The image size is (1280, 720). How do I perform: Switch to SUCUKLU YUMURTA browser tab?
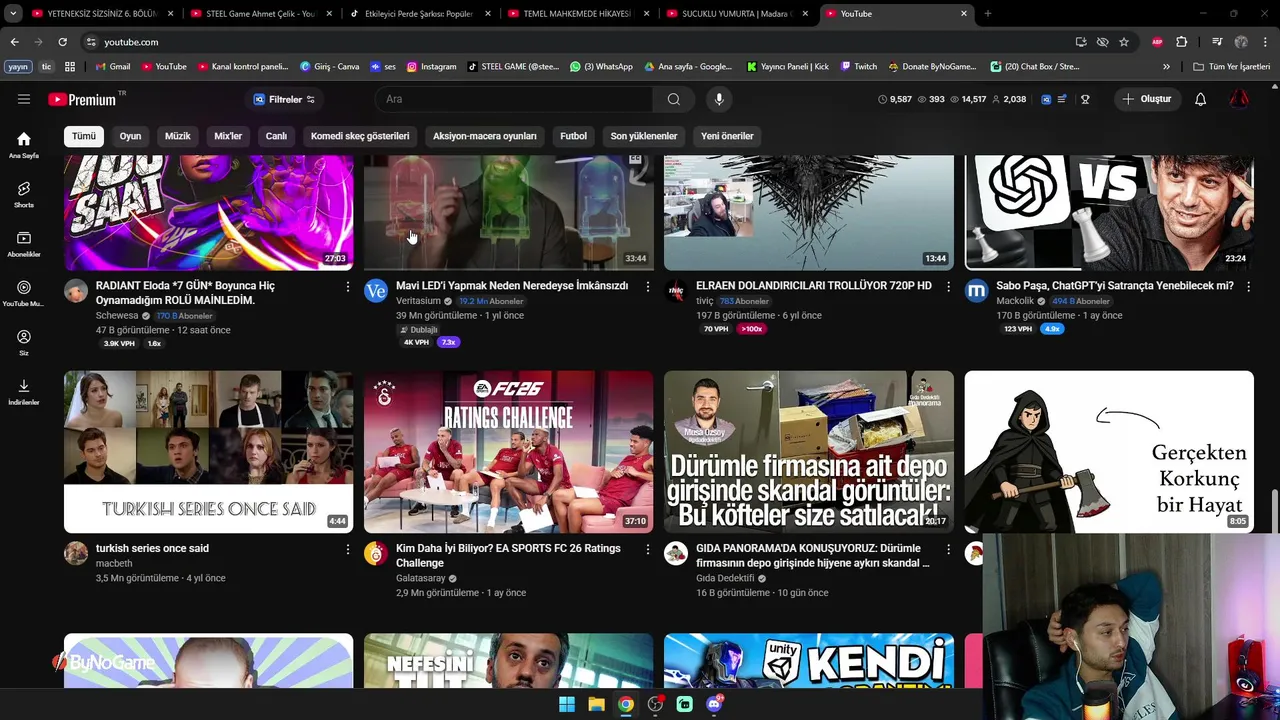pos(738,14)
